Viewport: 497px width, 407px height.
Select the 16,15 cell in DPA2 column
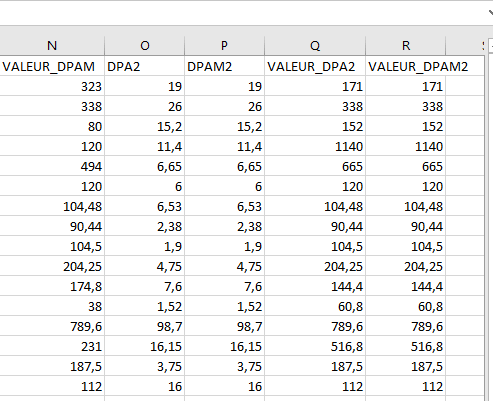pyautogui.click(x=144, y=346)
